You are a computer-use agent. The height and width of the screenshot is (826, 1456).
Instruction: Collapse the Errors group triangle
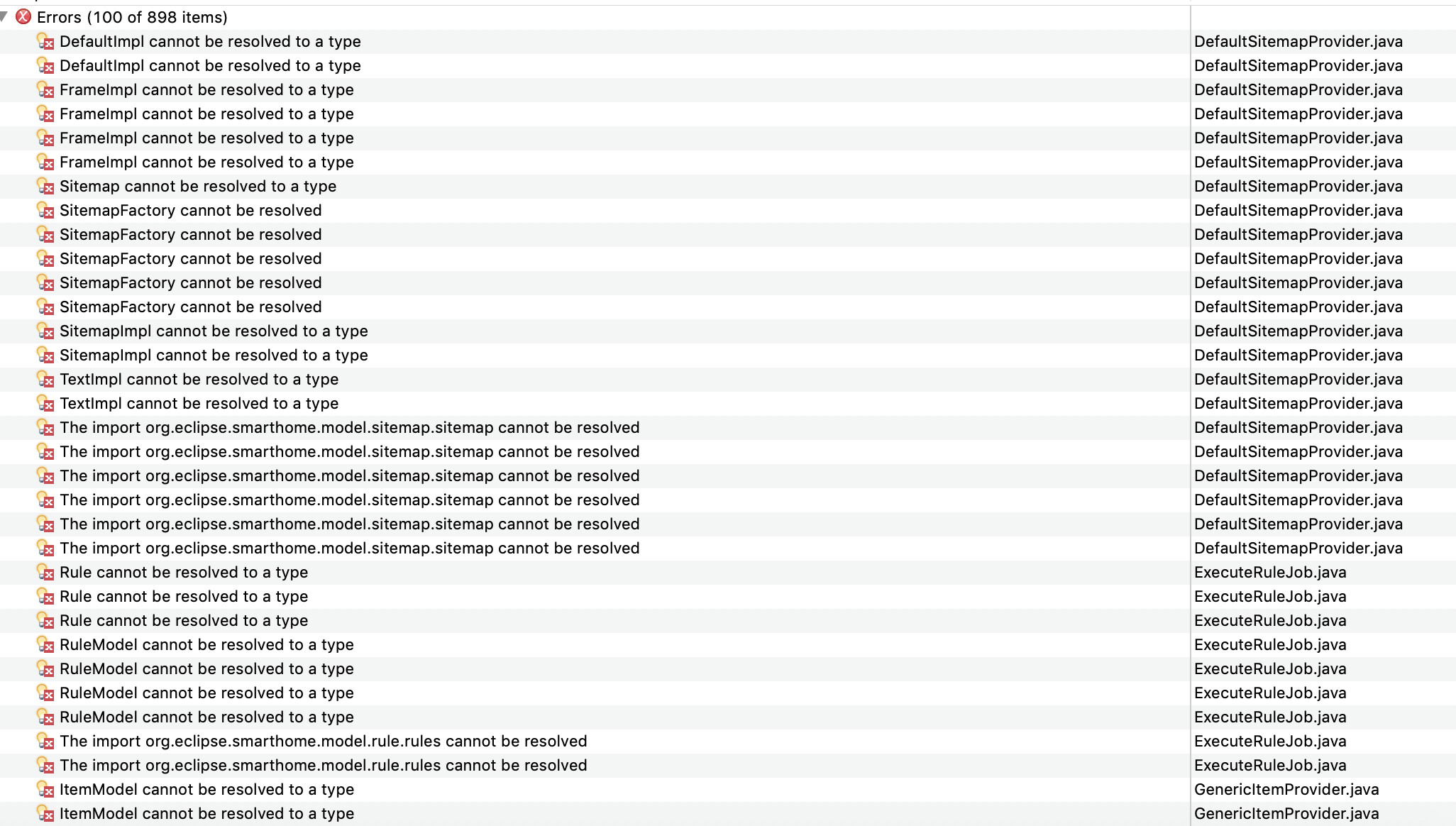click(x=5, y=16)
